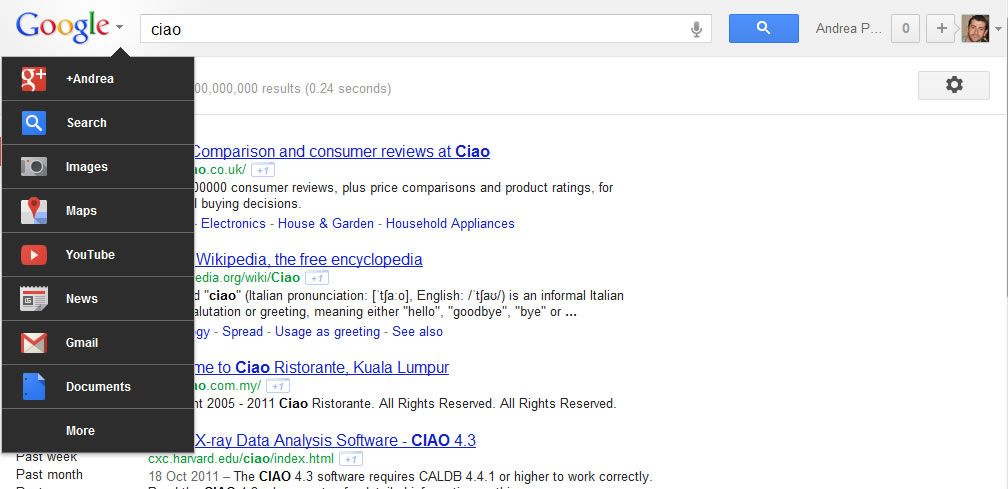Image resolution: width=1008 pixels, height=489 pixels.
Task: Select the Search magnifier icon in menu
Action: (x=34, y=123)
